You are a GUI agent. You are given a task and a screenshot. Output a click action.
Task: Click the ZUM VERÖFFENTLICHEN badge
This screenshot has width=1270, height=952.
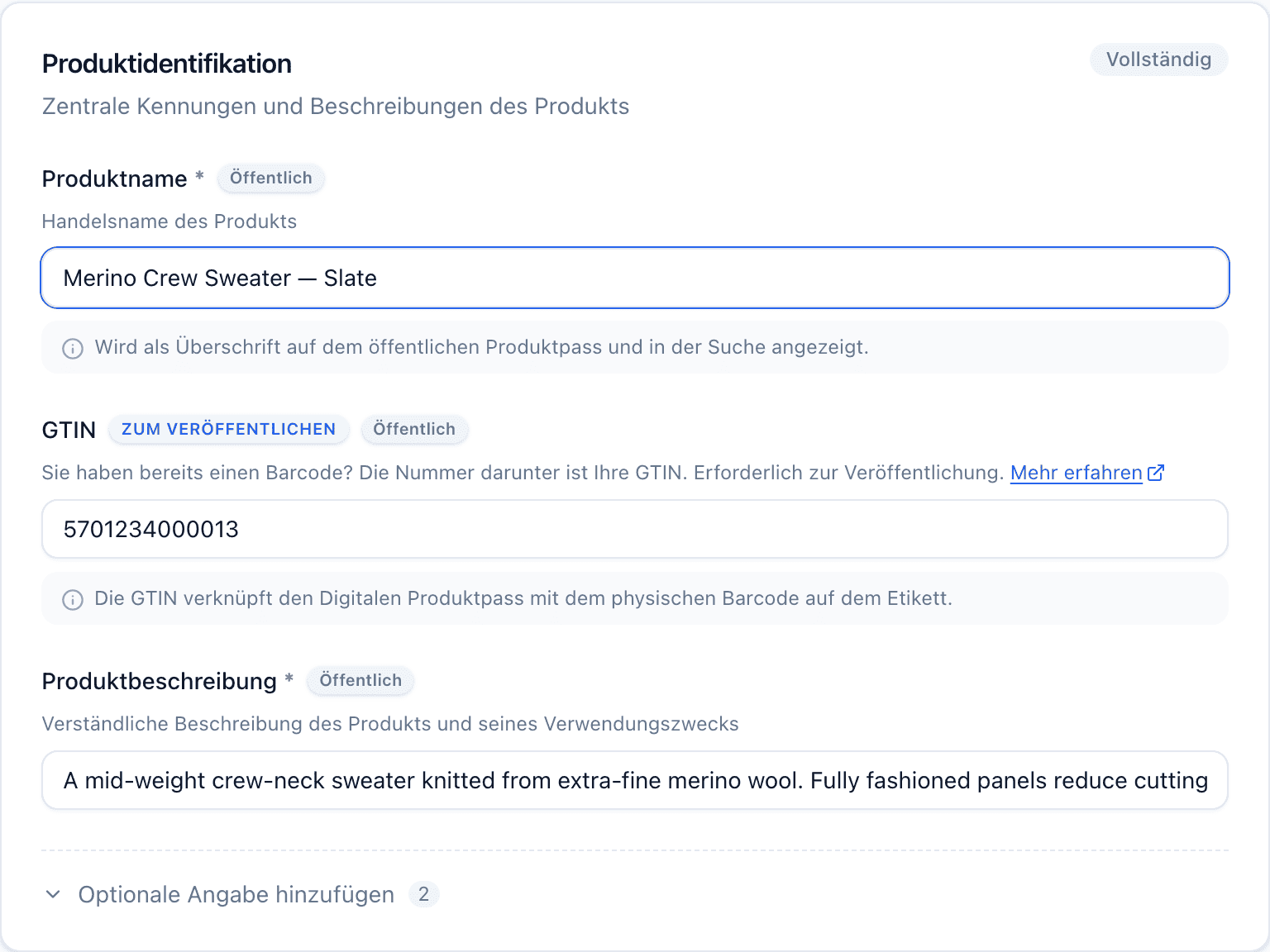229,429
